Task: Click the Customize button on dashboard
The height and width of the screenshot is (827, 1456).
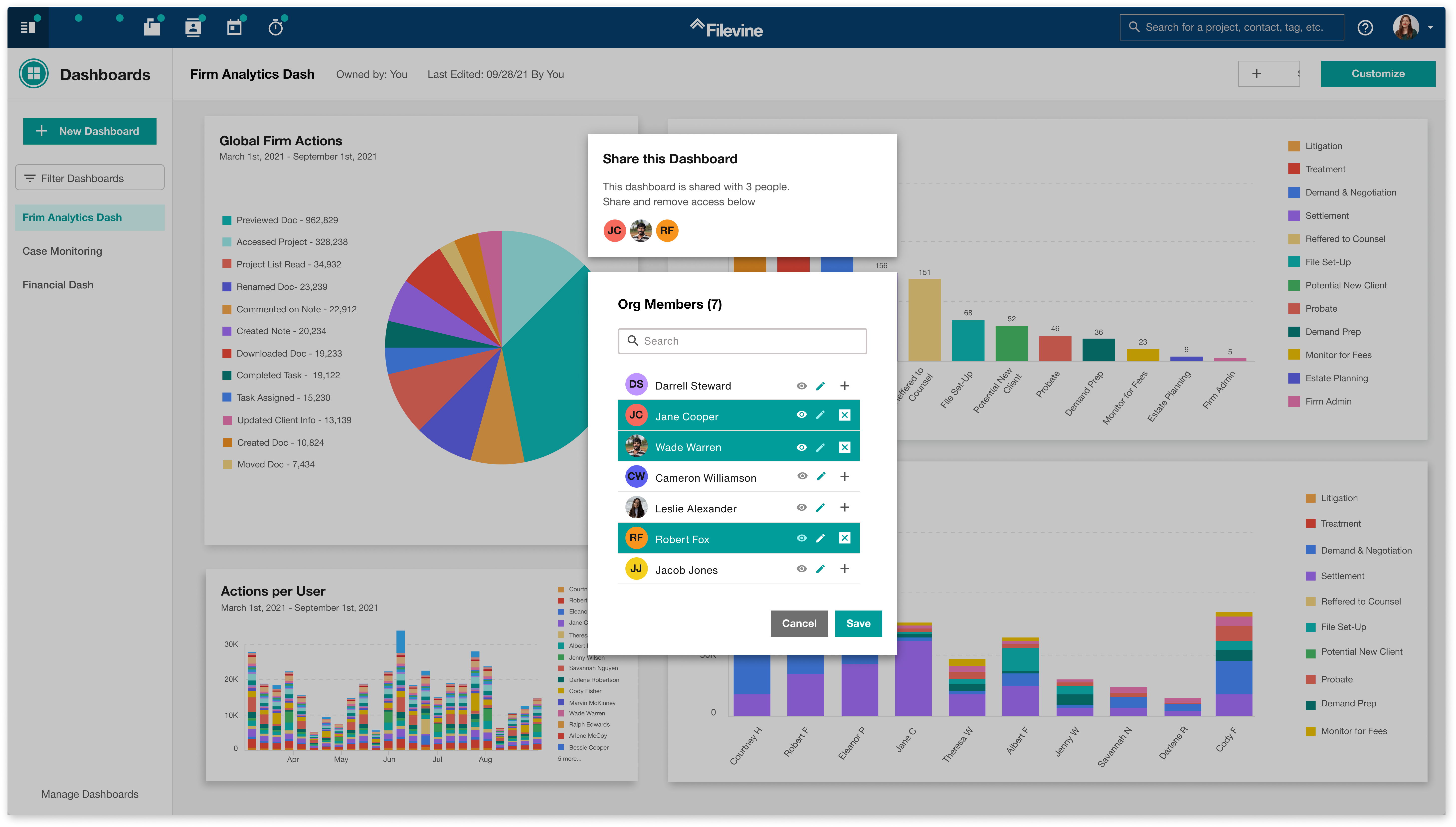Action: tap(1378, 73)
